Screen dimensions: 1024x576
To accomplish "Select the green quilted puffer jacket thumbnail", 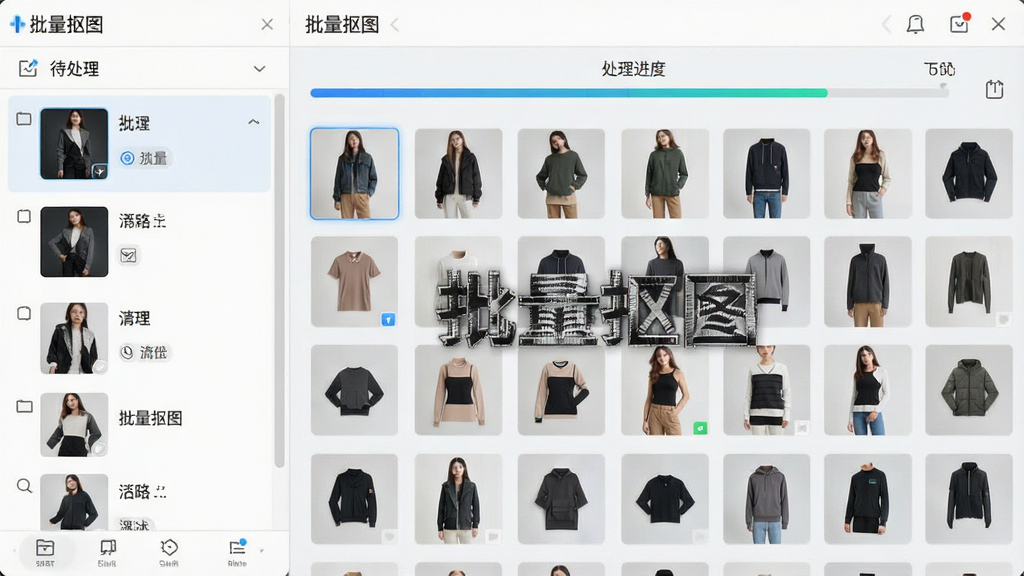I will click(x=968, y=391).
